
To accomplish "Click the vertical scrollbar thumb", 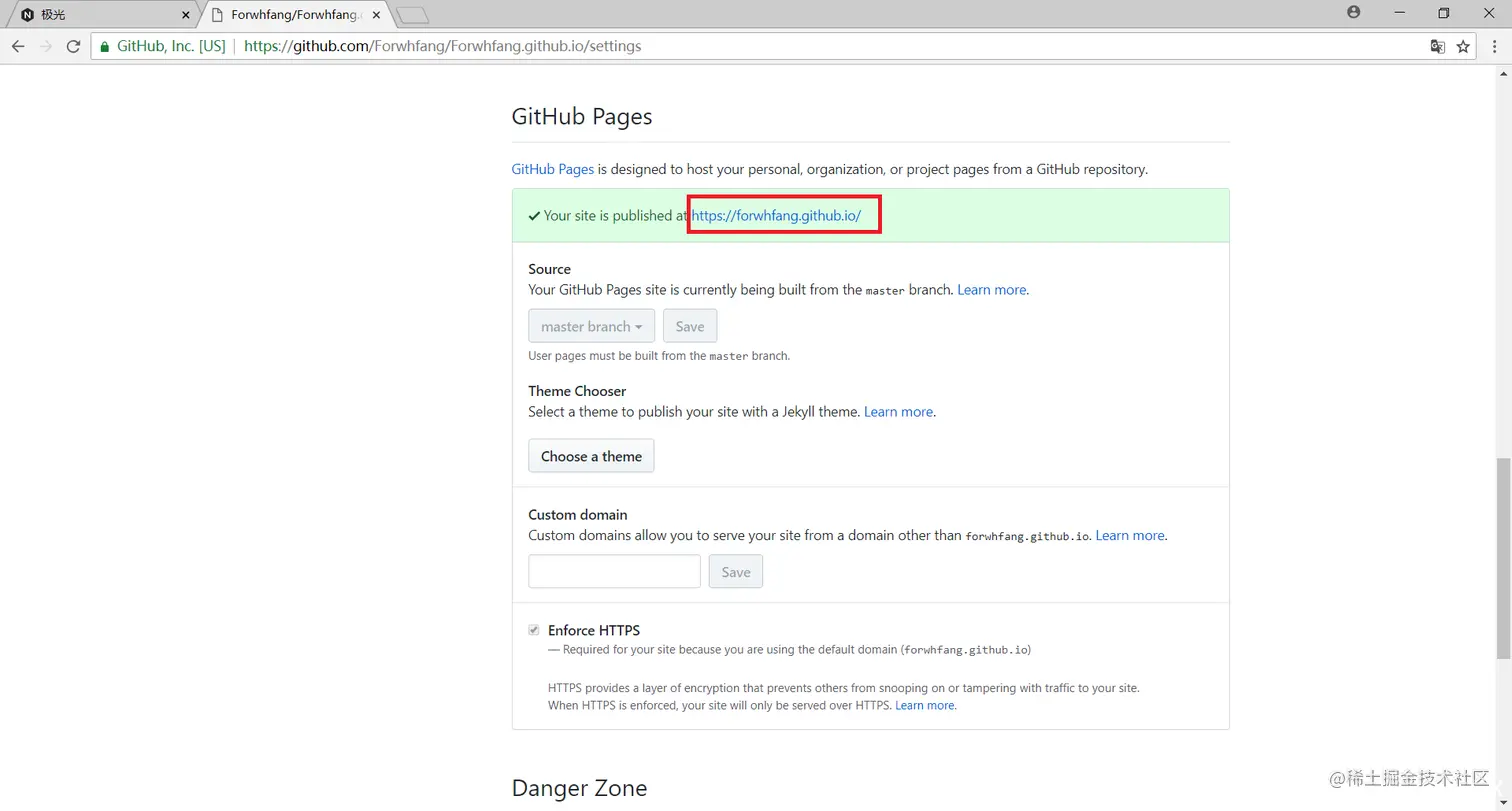I will [1503, 558].
